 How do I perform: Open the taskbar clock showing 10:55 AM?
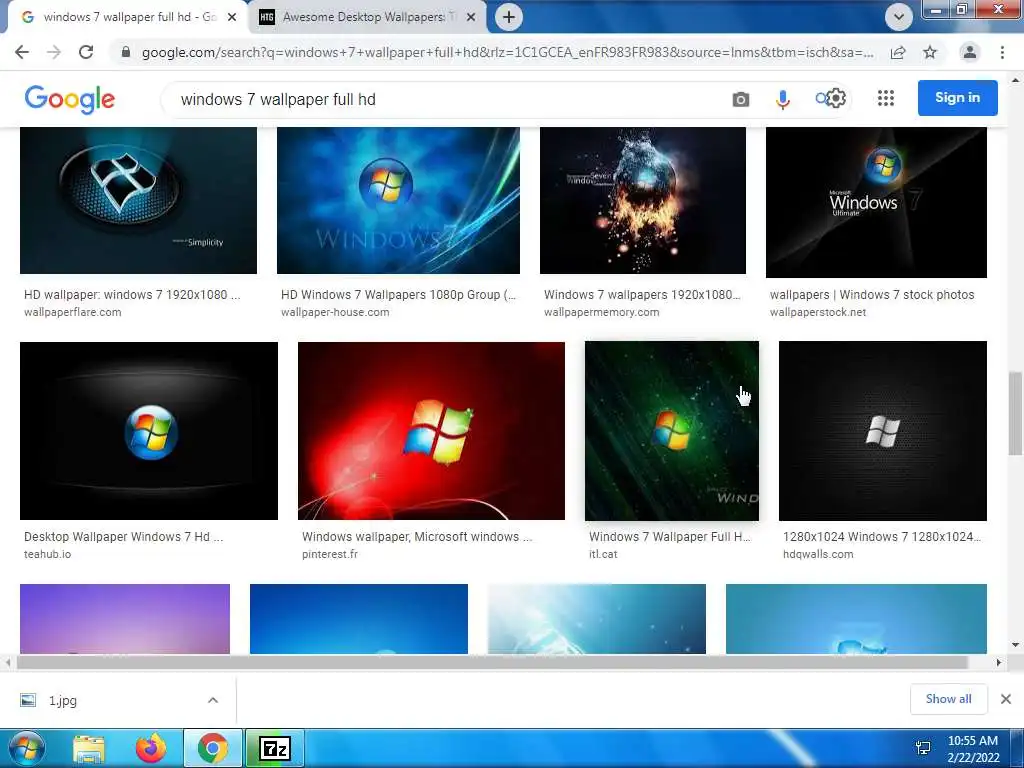(972, 749)
